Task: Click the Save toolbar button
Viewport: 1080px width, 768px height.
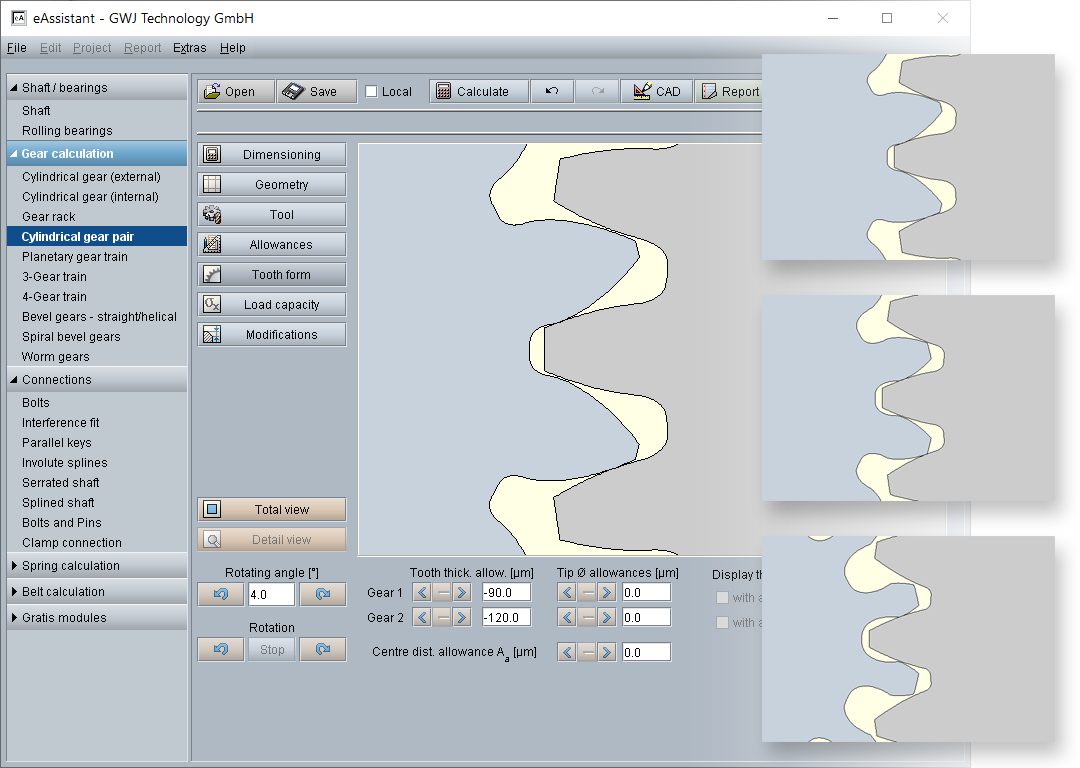Action: (x=316, y=91)
